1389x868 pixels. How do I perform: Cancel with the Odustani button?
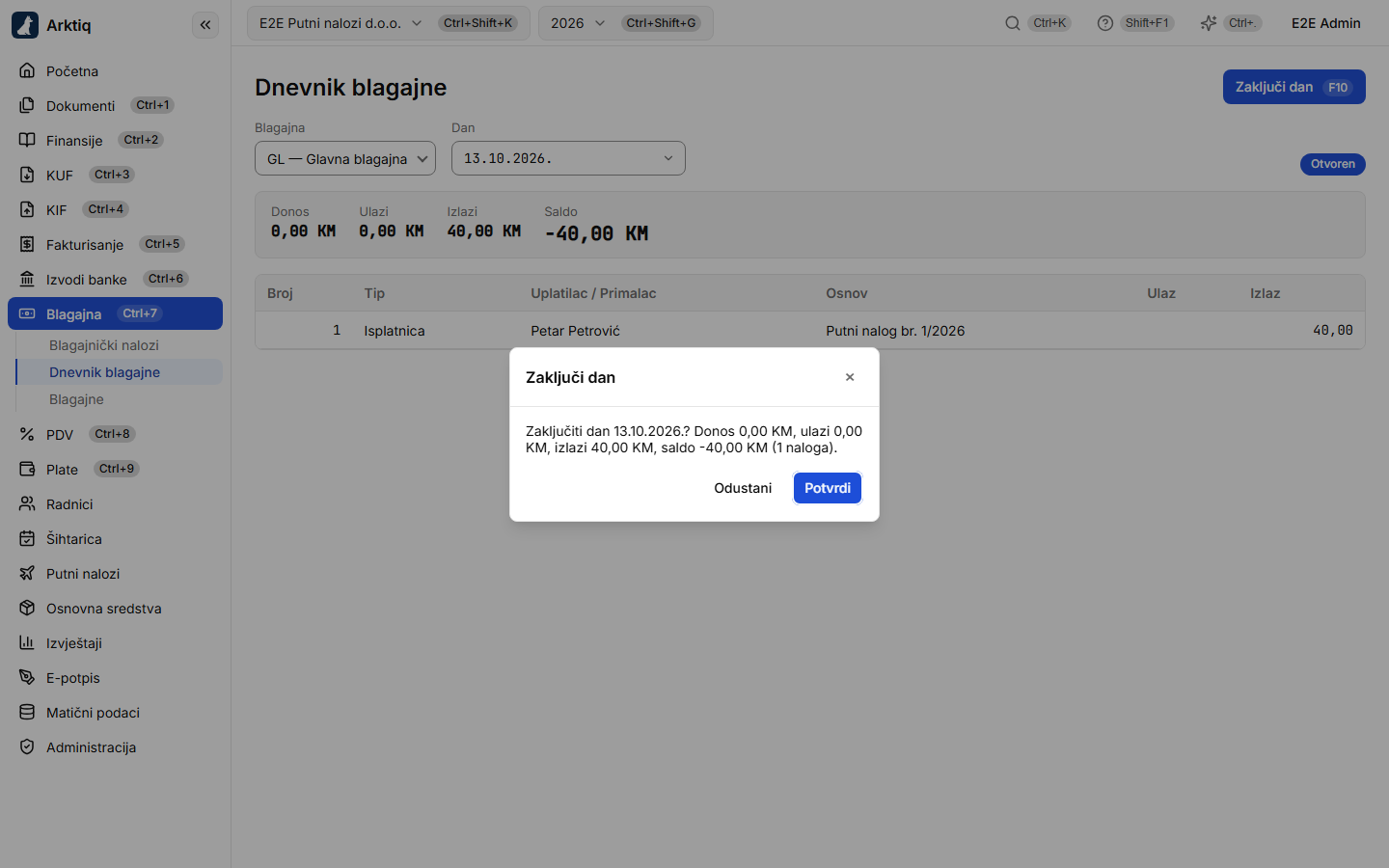[x=743, y=488]
